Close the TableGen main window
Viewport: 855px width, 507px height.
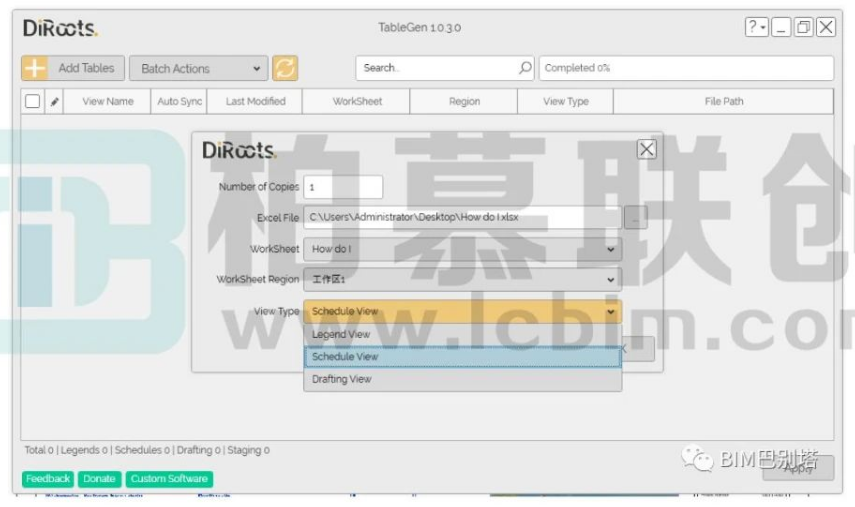tap(826, 27)
